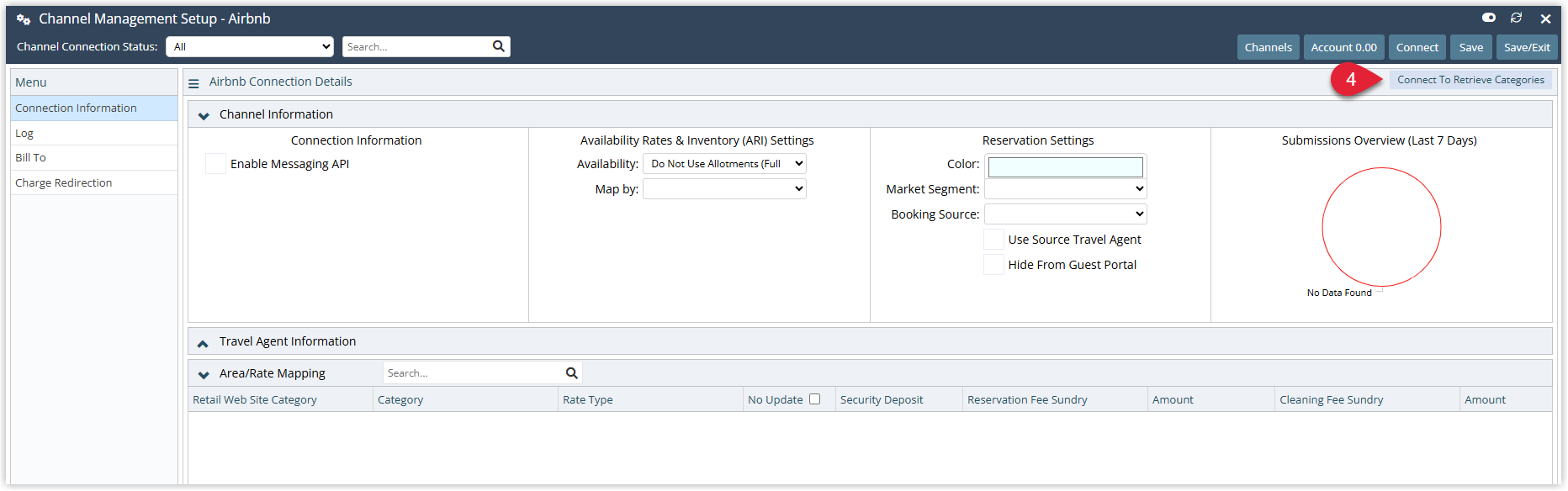Open the Charge Redirection menu item

94,182
